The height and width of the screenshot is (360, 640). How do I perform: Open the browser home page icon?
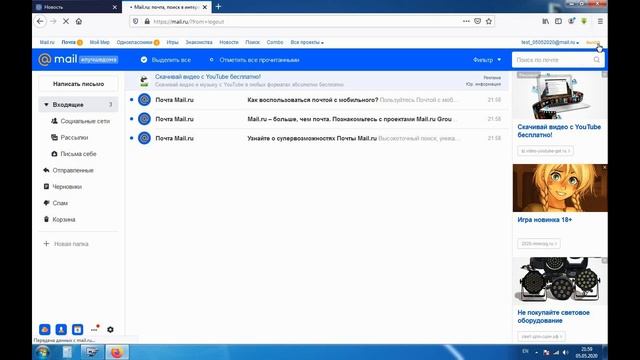pos(79,21)
